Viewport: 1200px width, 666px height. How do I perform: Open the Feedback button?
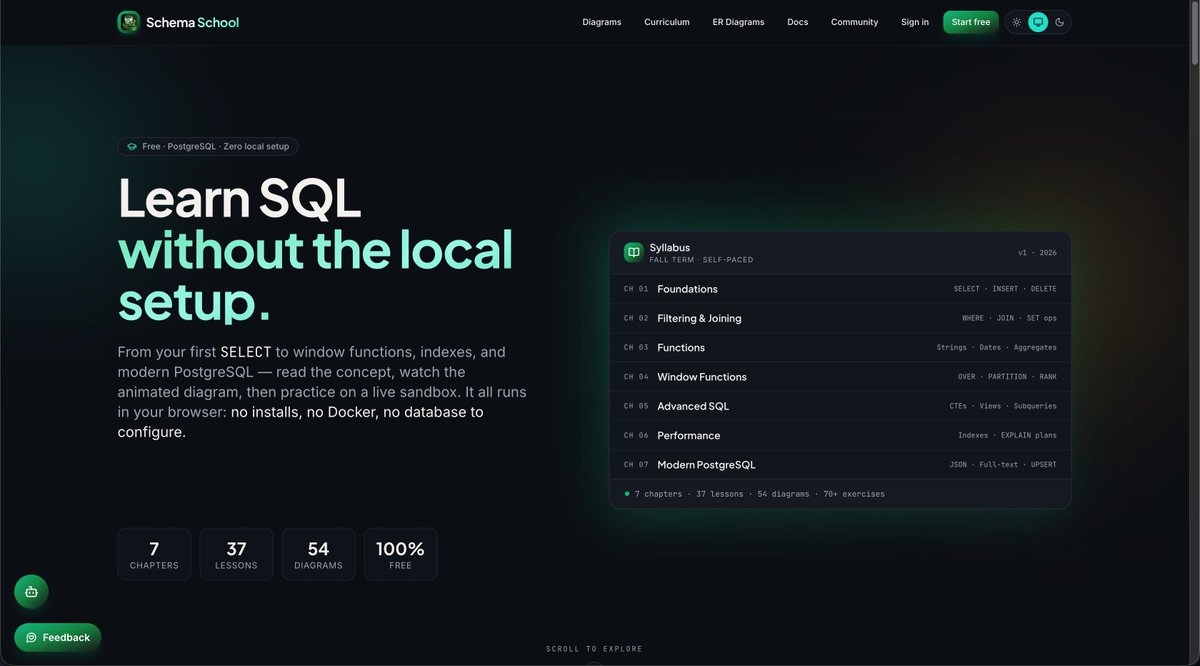[x=58, y=638]
